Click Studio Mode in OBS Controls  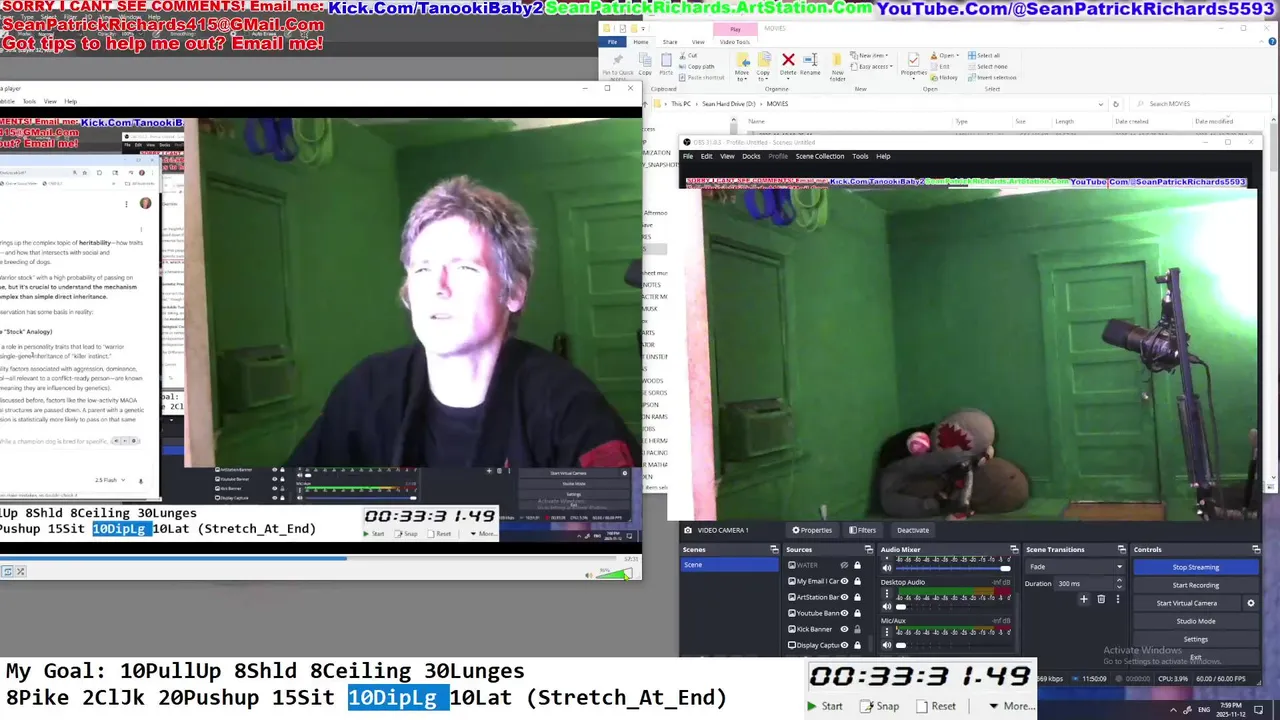click(x=1196, y=621)
